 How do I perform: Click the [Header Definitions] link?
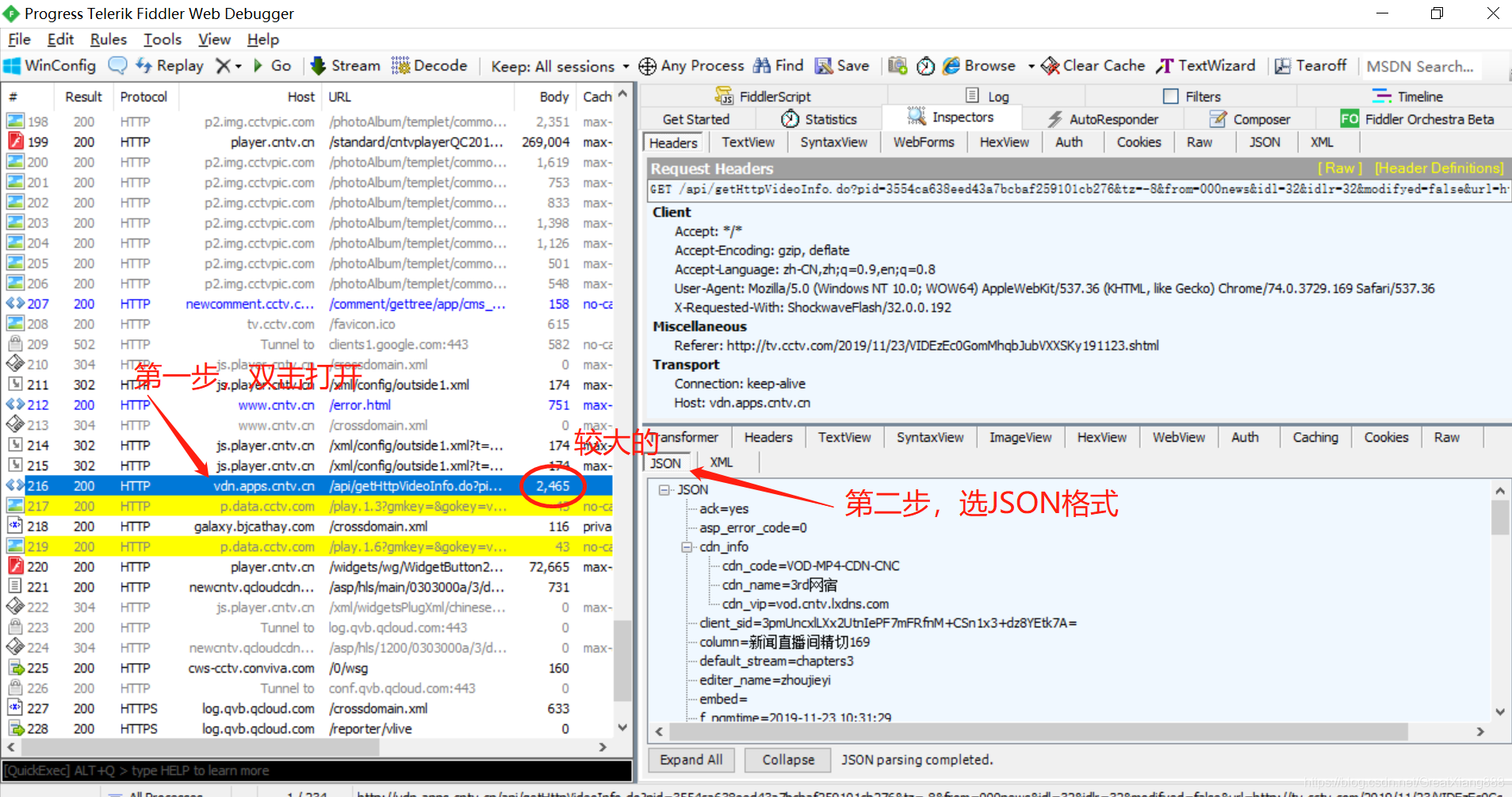click(1439, 168)
